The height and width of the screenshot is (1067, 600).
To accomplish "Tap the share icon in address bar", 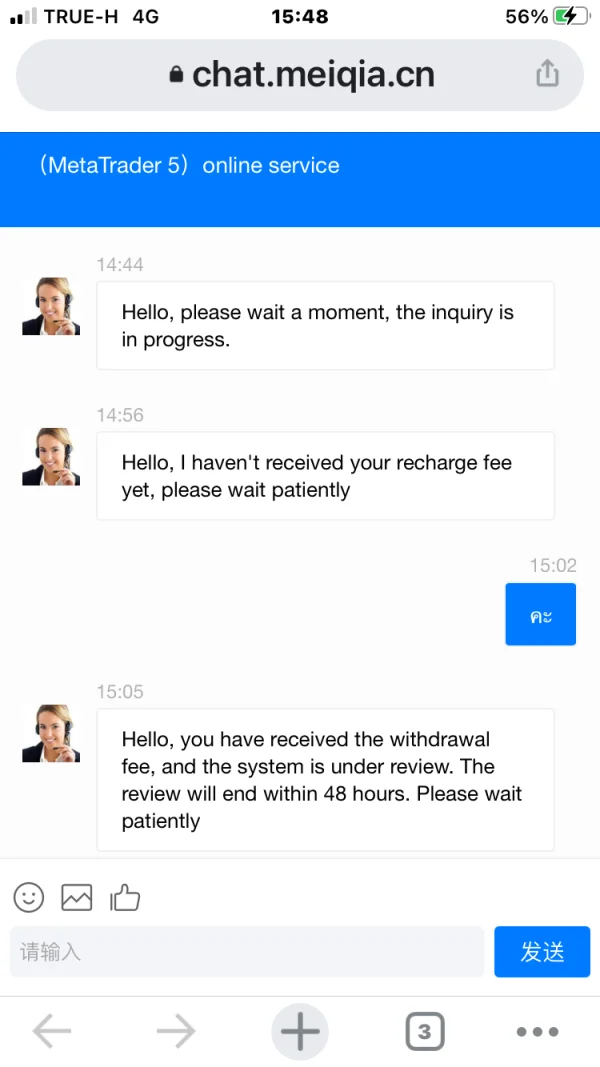I will coord(547,73).
